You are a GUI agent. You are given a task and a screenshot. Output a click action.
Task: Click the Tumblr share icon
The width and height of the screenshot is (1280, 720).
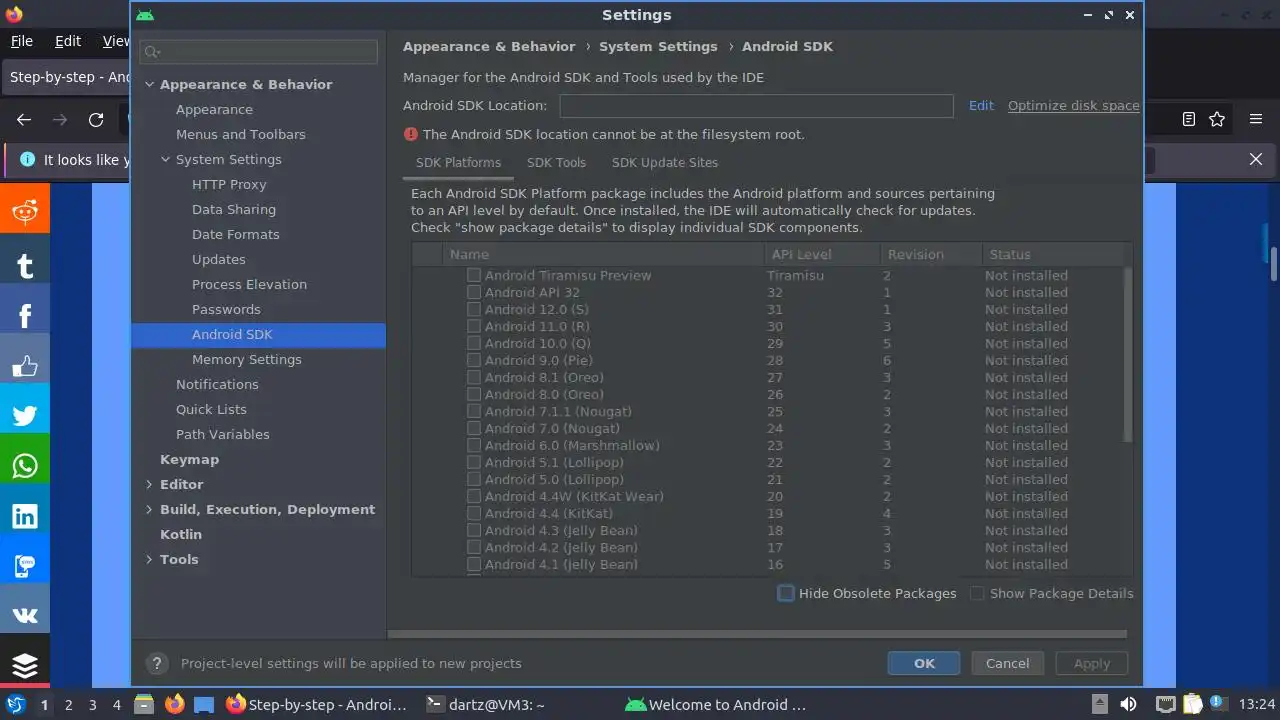point(25,264)
